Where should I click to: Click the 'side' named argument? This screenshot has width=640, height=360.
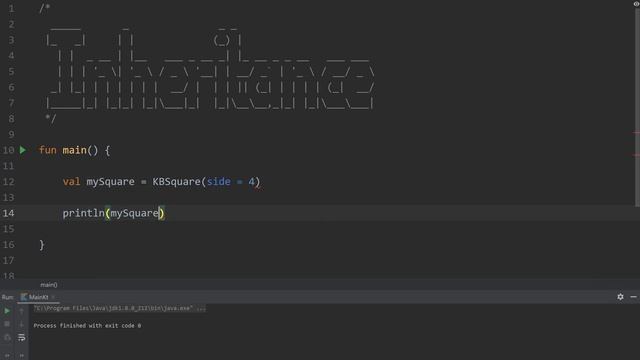click(218, 182)
